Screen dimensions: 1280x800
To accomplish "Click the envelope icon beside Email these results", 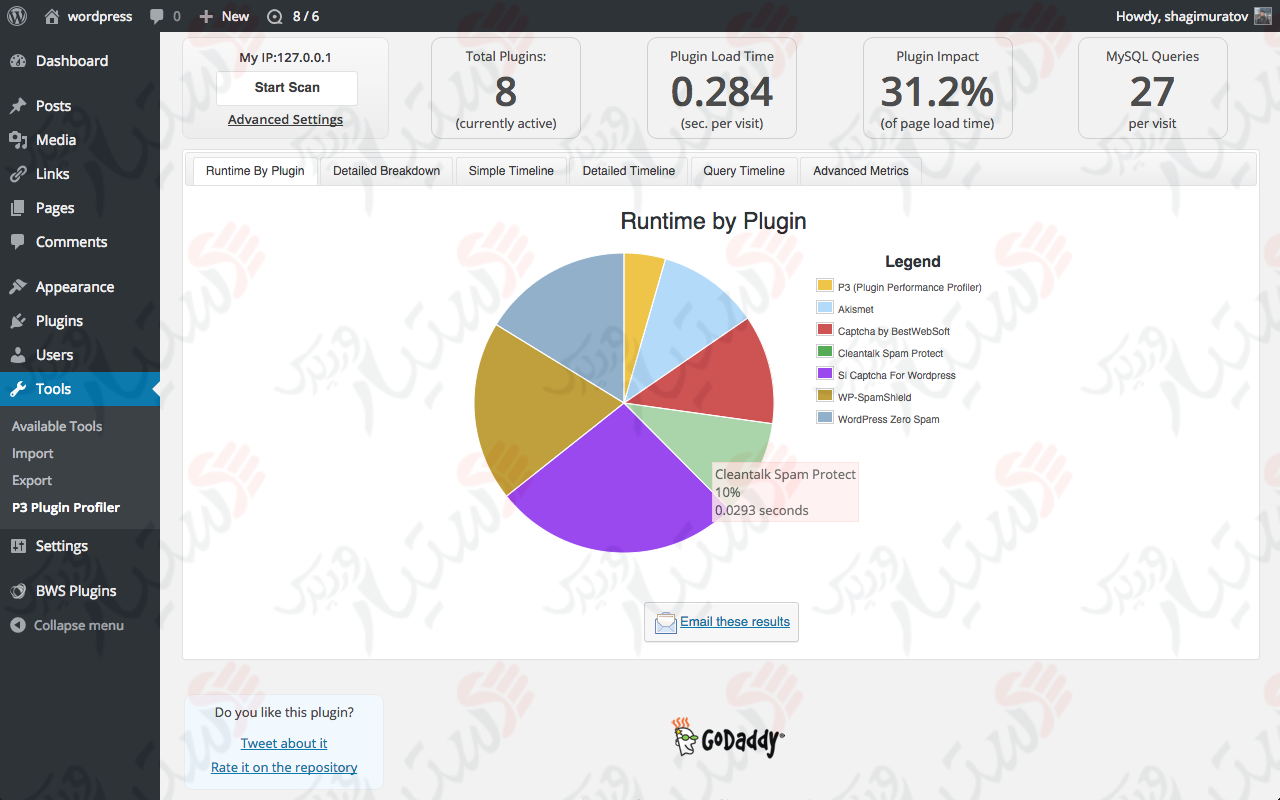I will point(666,621).
